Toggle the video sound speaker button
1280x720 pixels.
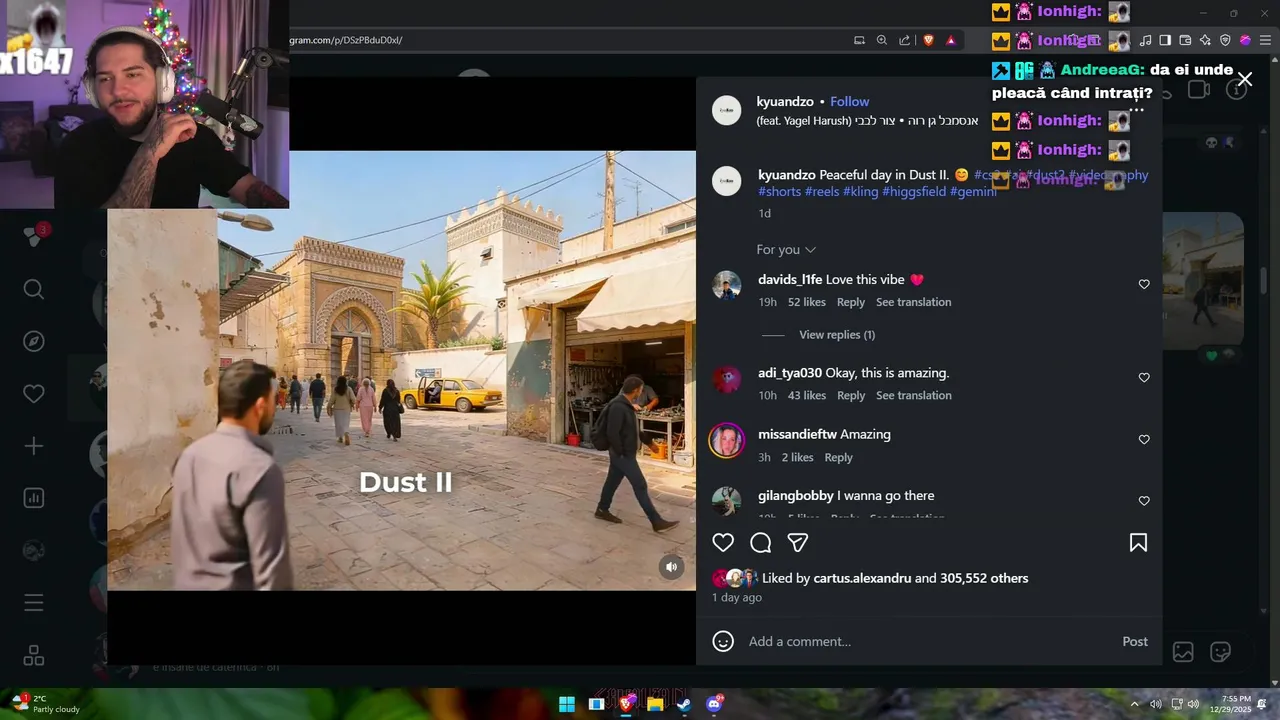coord(672,567)
